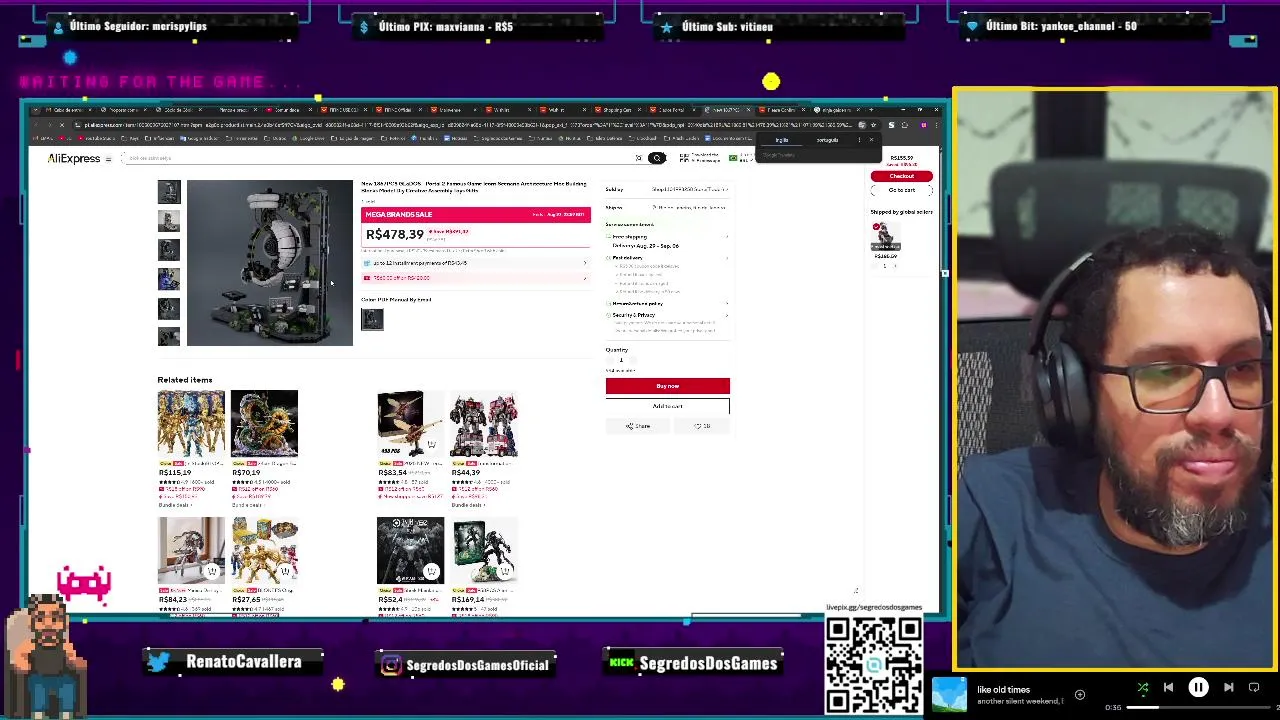This screenshot has height=720, width=1280.
Task: Seek within the music progress bar
Action: coord(1196,708)
